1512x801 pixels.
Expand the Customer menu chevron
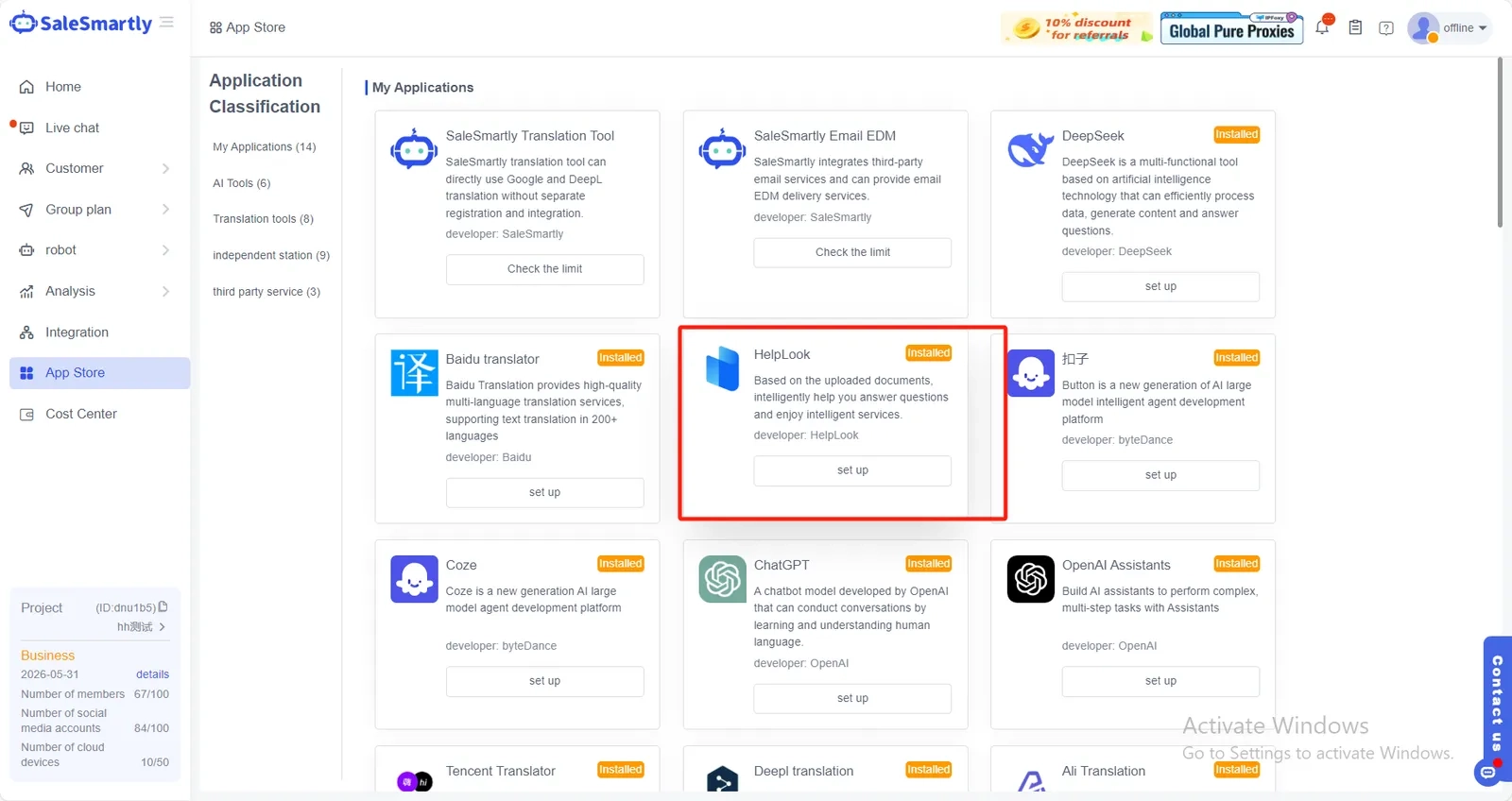[165, 168]
